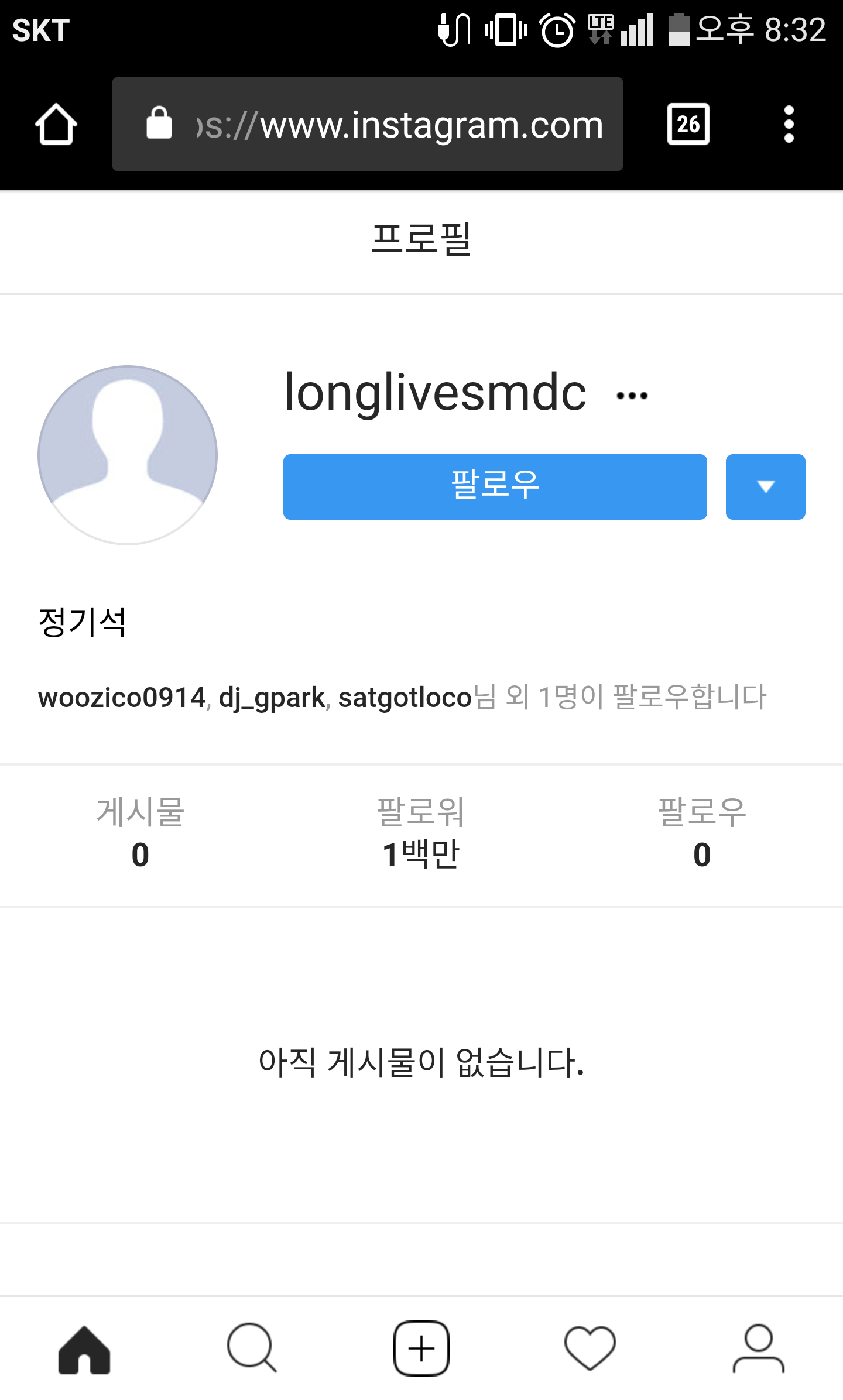This screenshot has width=843, height=1400.
Task: View the default profile picture
Action: click(128, 455)
